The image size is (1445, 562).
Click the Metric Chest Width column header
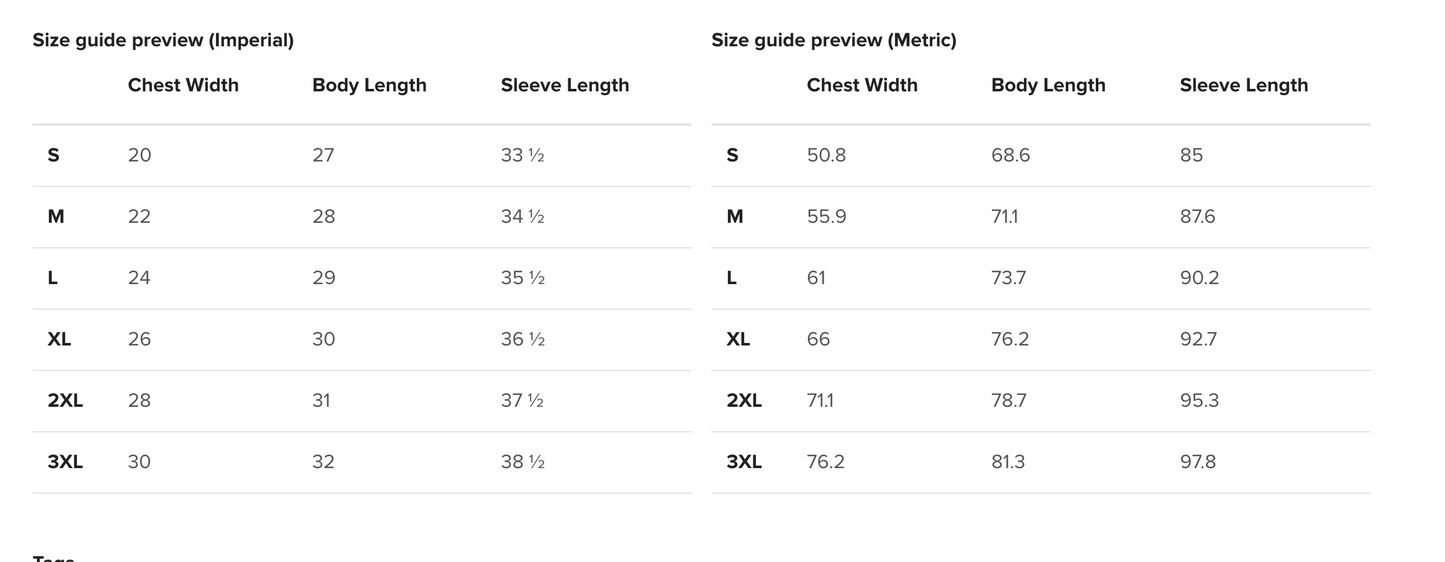pos(862,85)
